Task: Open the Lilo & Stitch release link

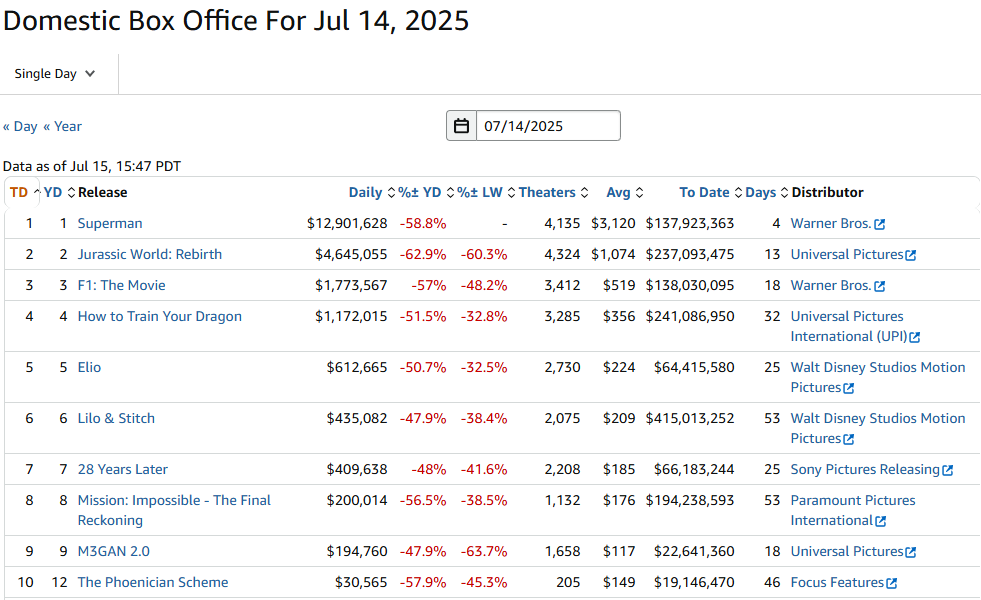Action: coord(116,418)
